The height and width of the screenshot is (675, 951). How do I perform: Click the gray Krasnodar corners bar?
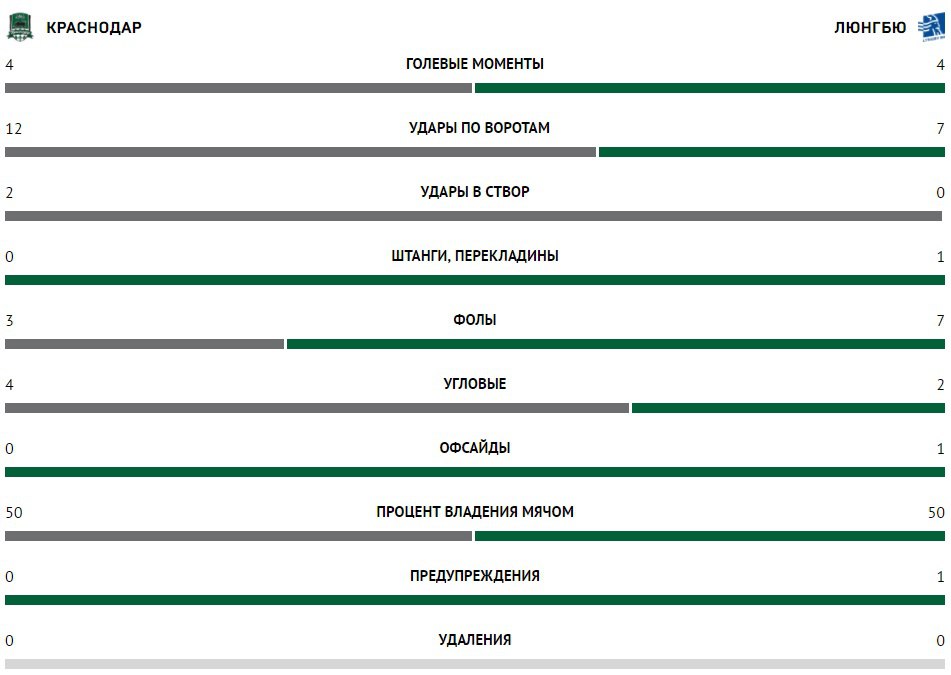pyautogui.click(x=317, y=408)
